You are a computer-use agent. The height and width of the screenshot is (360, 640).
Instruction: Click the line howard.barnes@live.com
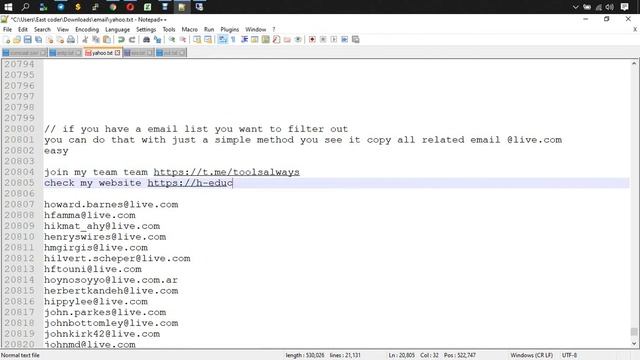(111, 204)
